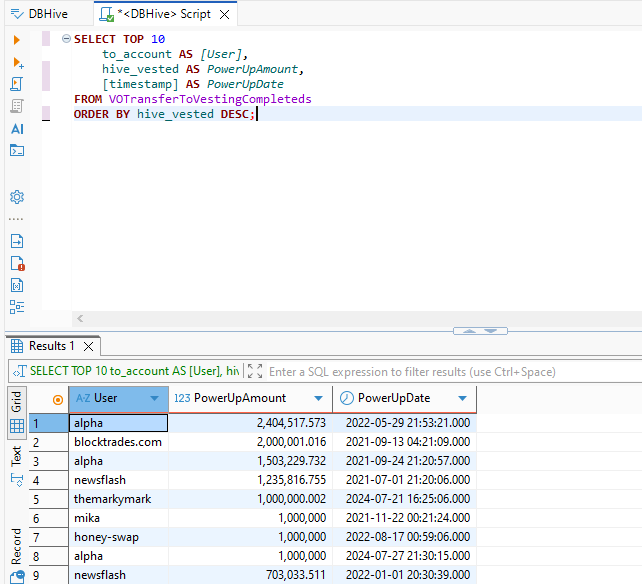The image size is (642, 584).
Task: Show the outline panel icon
Action: (17, 307)
